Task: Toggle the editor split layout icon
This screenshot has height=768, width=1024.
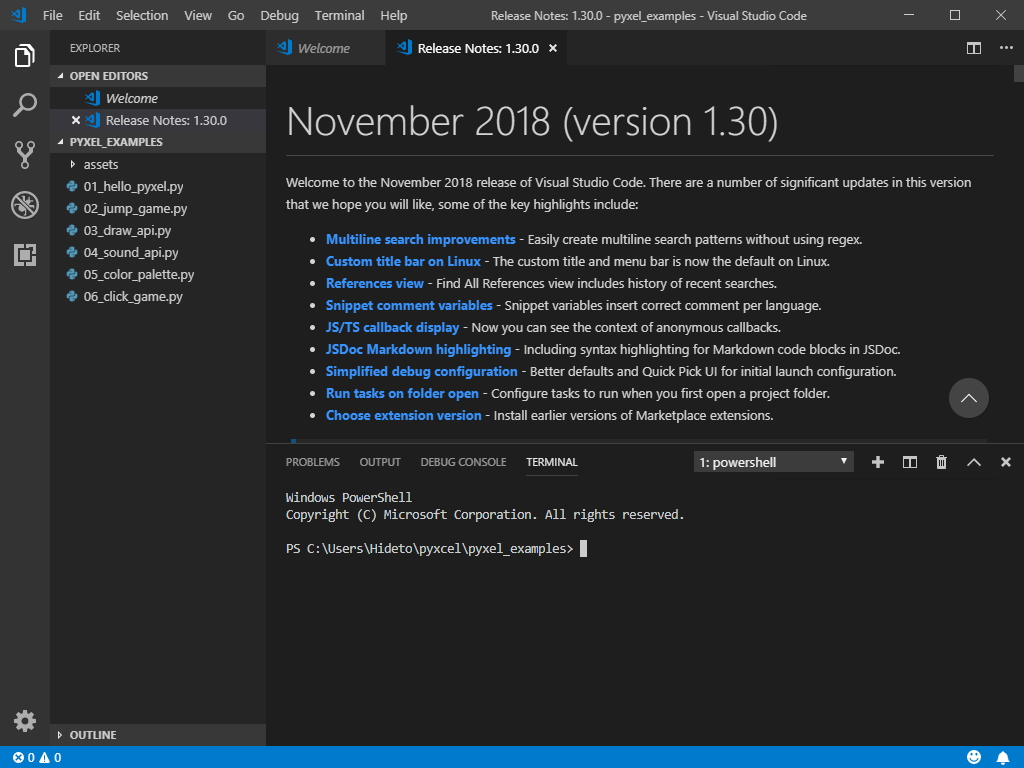Action: click(973, 47)
